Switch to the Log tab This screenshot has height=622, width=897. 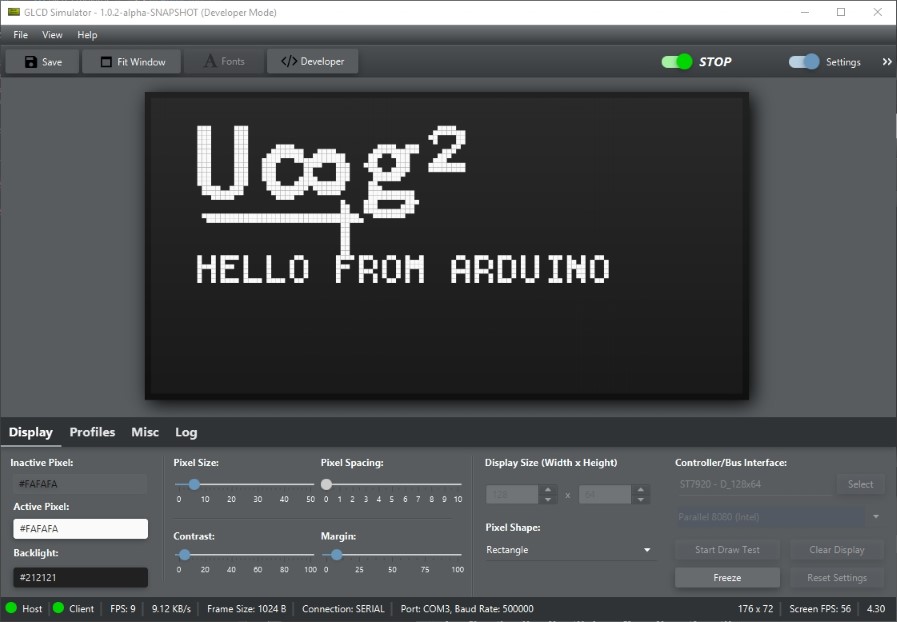[x=186, y=432]
